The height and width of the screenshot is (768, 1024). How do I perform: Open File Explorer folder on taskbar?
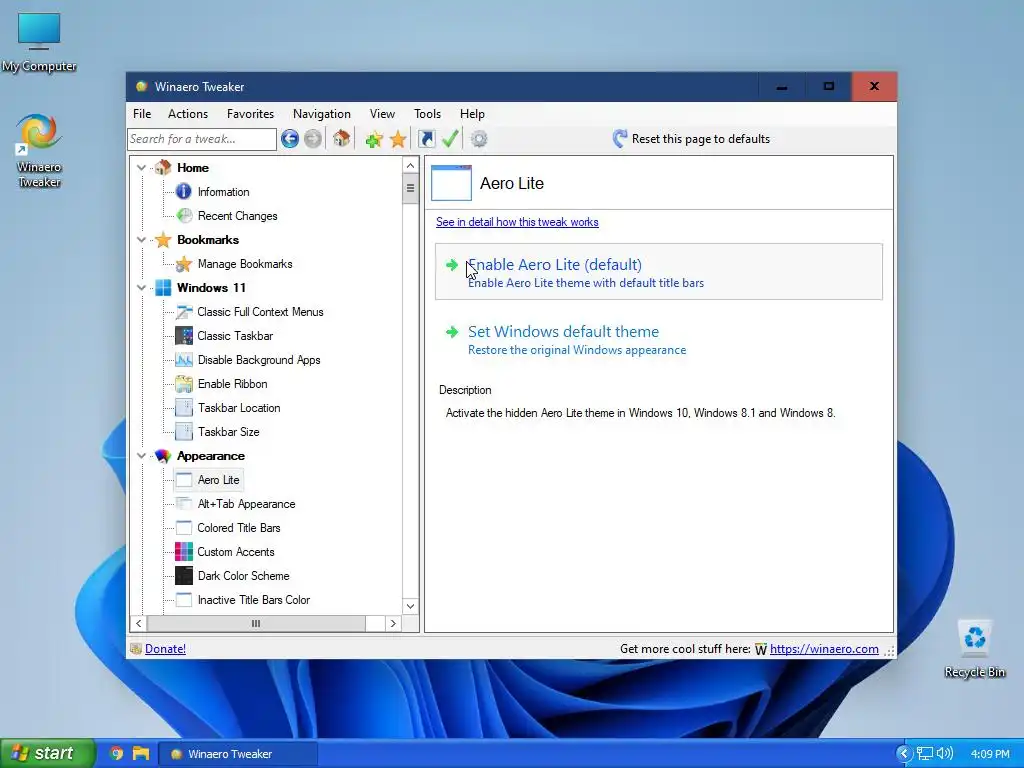(x=140, y=754)
